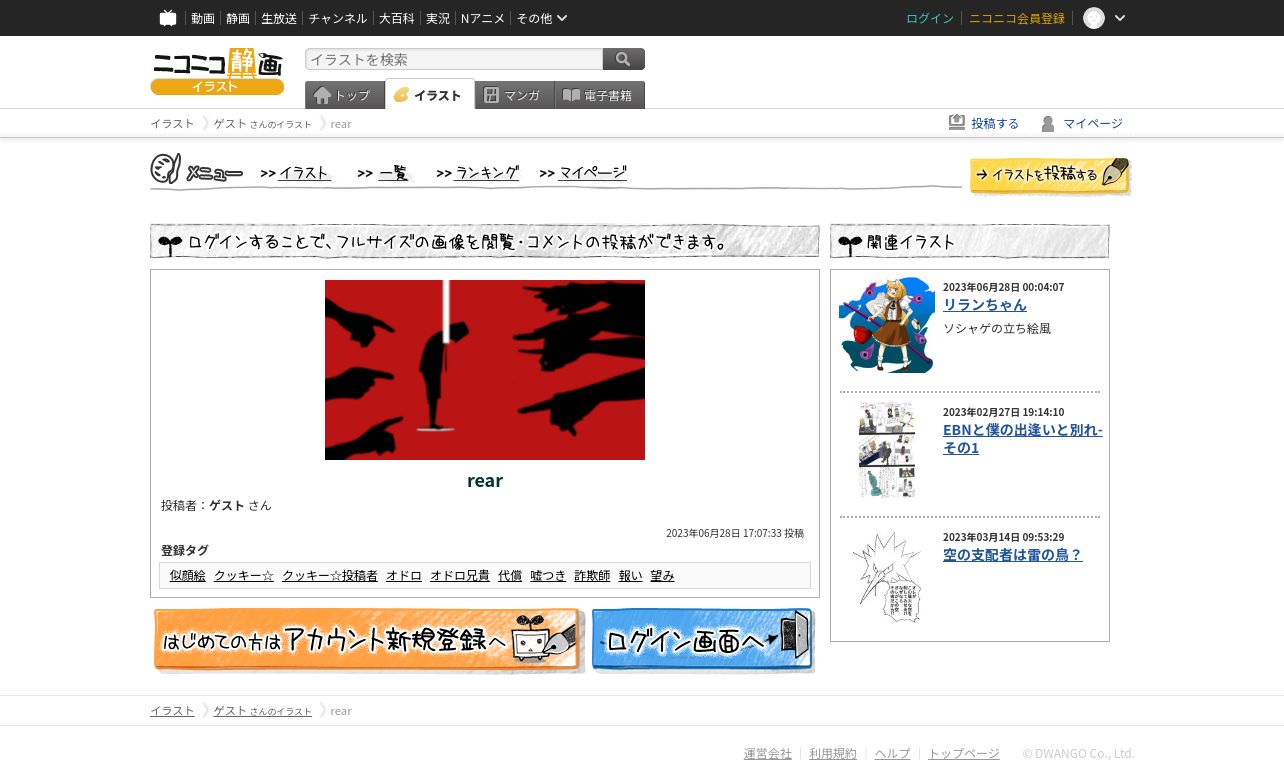Image resolution: width=1284 pixels, height=780 pixels.
Task: Click the 報い tag
Action: pos(630,576)
